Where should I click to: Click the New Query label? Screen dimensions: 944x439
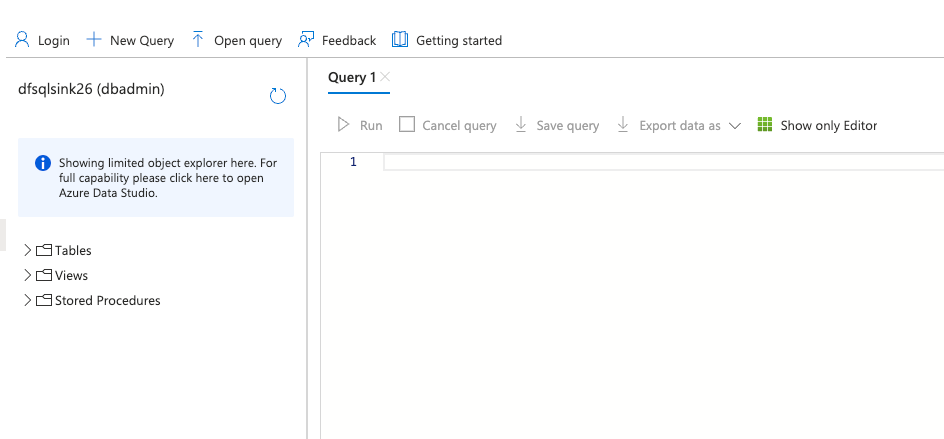coord(142,40)
